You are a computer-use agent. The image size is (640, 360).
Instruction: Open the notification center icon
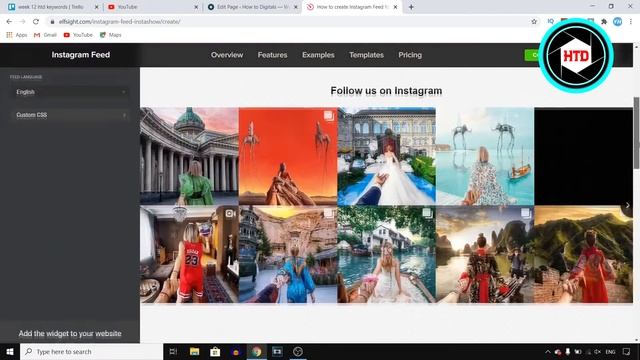(627, 351)
